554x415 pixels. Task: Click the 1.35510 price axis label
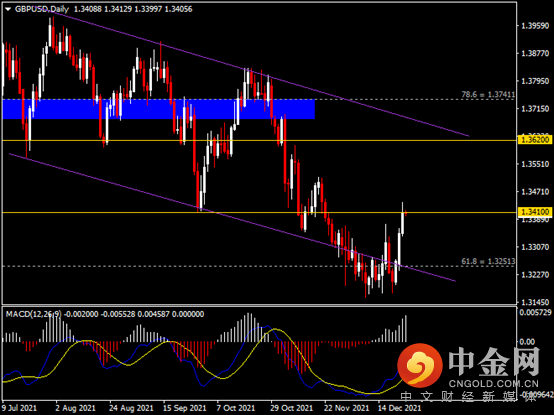pos(535,164)
